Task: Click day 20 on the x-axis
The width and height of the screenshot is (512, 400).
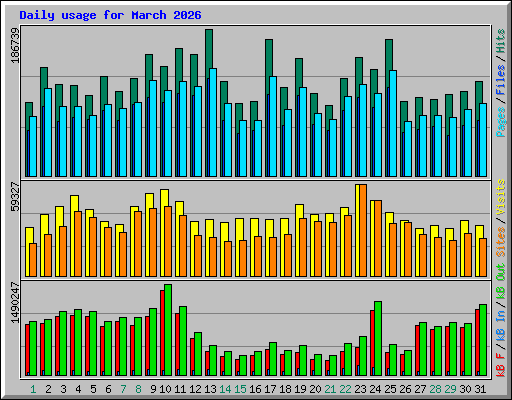Action: (315, 389)
